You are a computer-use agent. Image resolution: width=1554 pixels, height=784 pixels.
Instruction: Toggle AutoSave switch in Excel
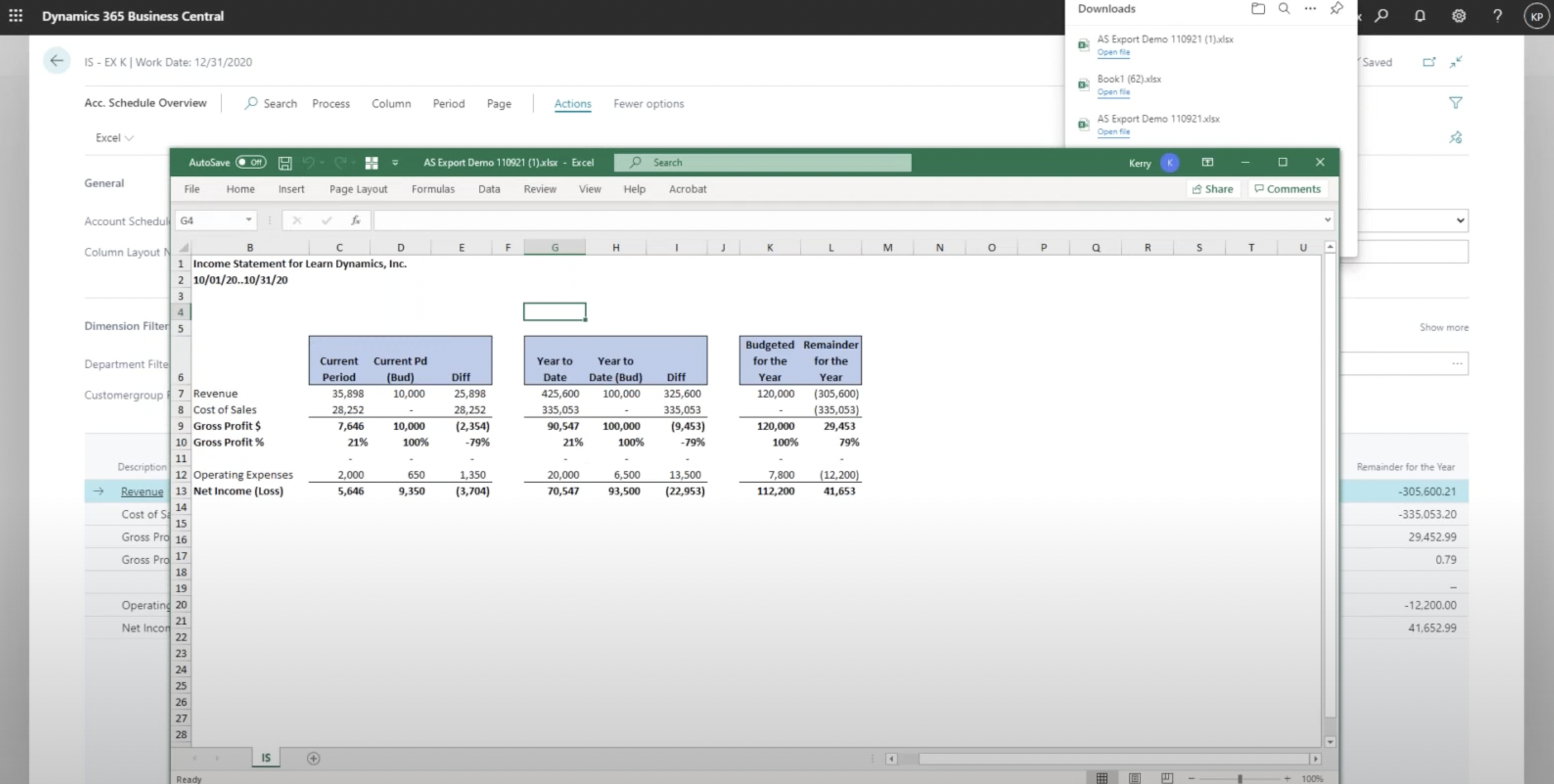pyautogui.click(x=251, y=162)
